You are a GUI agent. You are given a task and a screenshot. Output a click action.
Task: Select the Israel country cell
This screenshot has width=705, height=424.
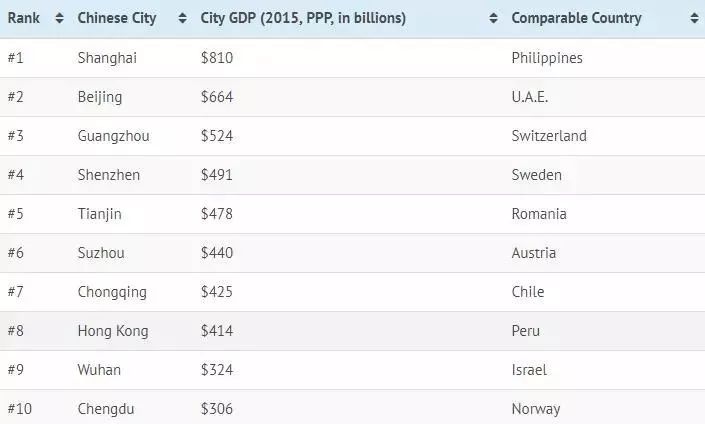click(x=528, y=370)
